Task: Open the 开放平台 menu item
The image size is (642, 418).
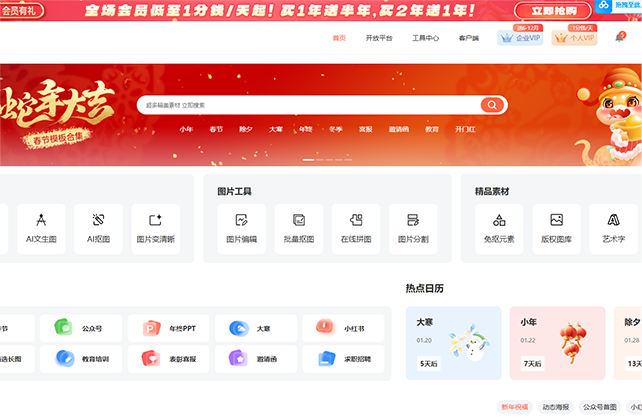Action: (x=379, y=38)
